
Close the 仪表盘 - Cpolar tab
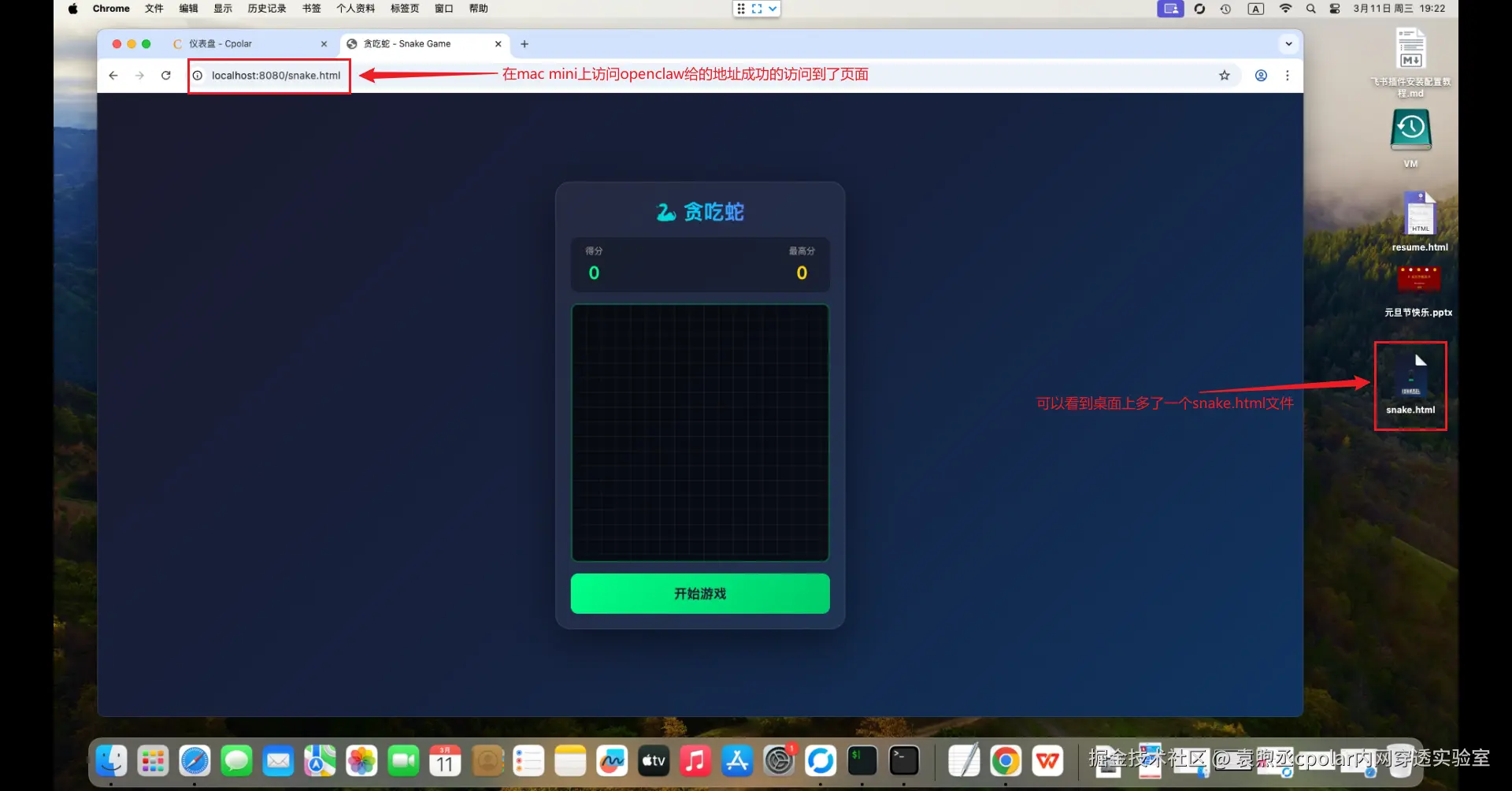tap(324, 44)
